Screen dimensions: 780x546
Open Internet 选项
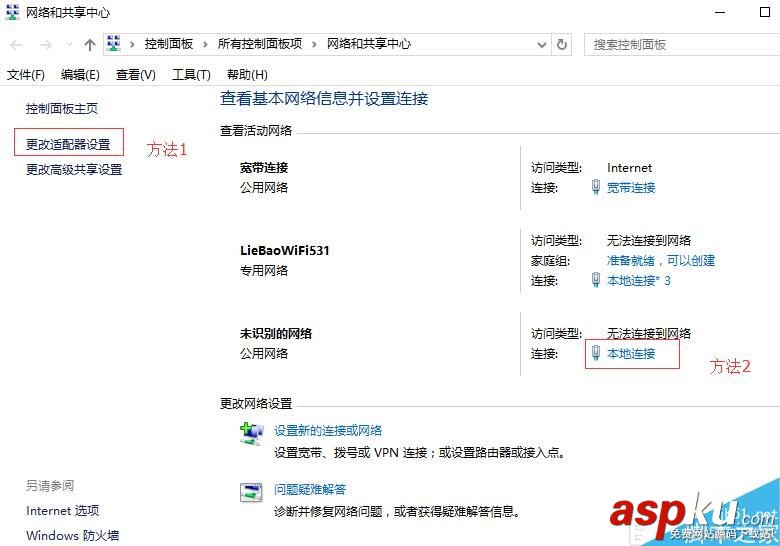click(63, 511)
